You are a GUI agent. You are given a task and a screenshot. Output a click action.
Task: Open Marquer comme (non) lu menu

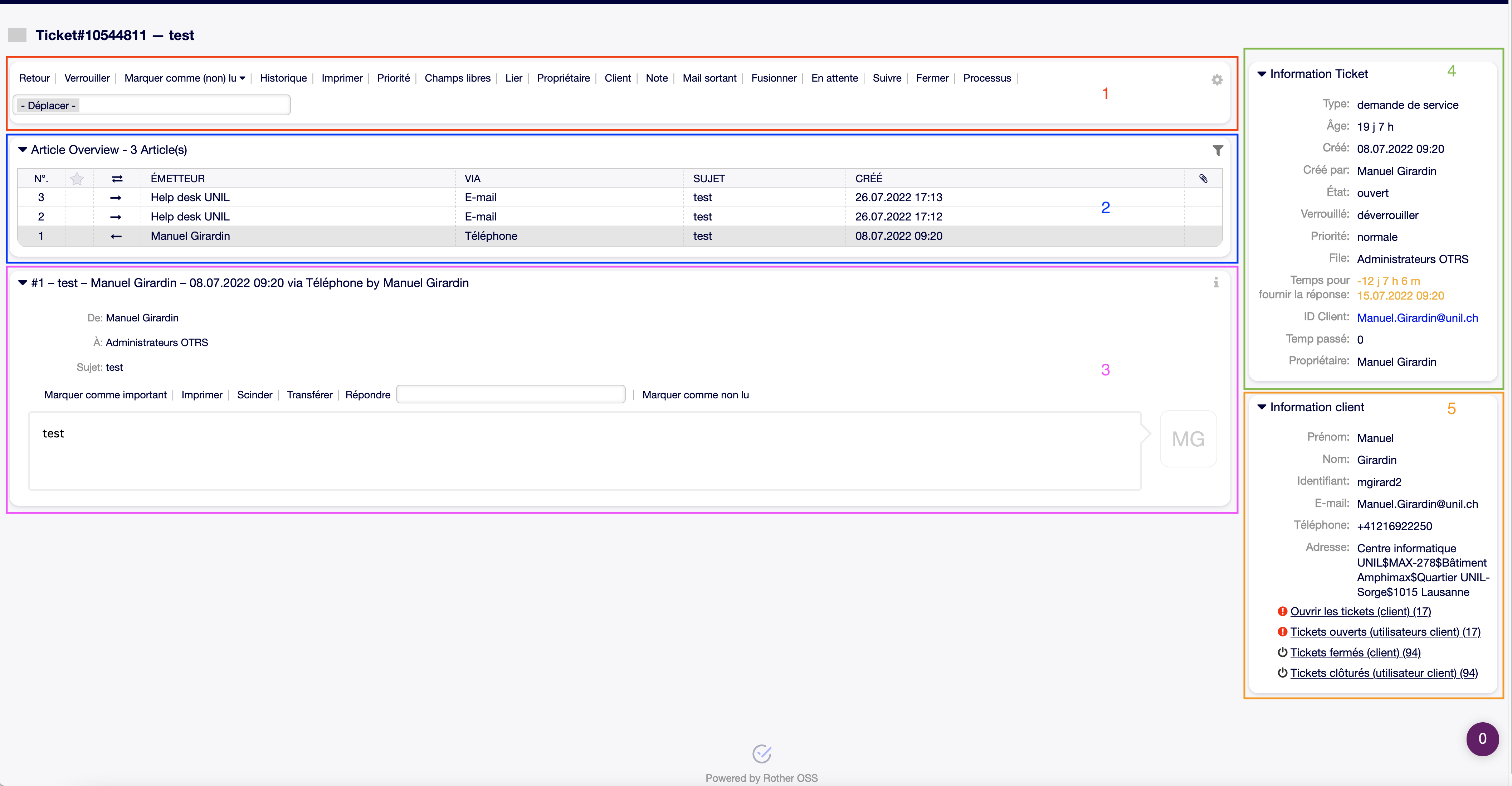click(x=184, y=78)
